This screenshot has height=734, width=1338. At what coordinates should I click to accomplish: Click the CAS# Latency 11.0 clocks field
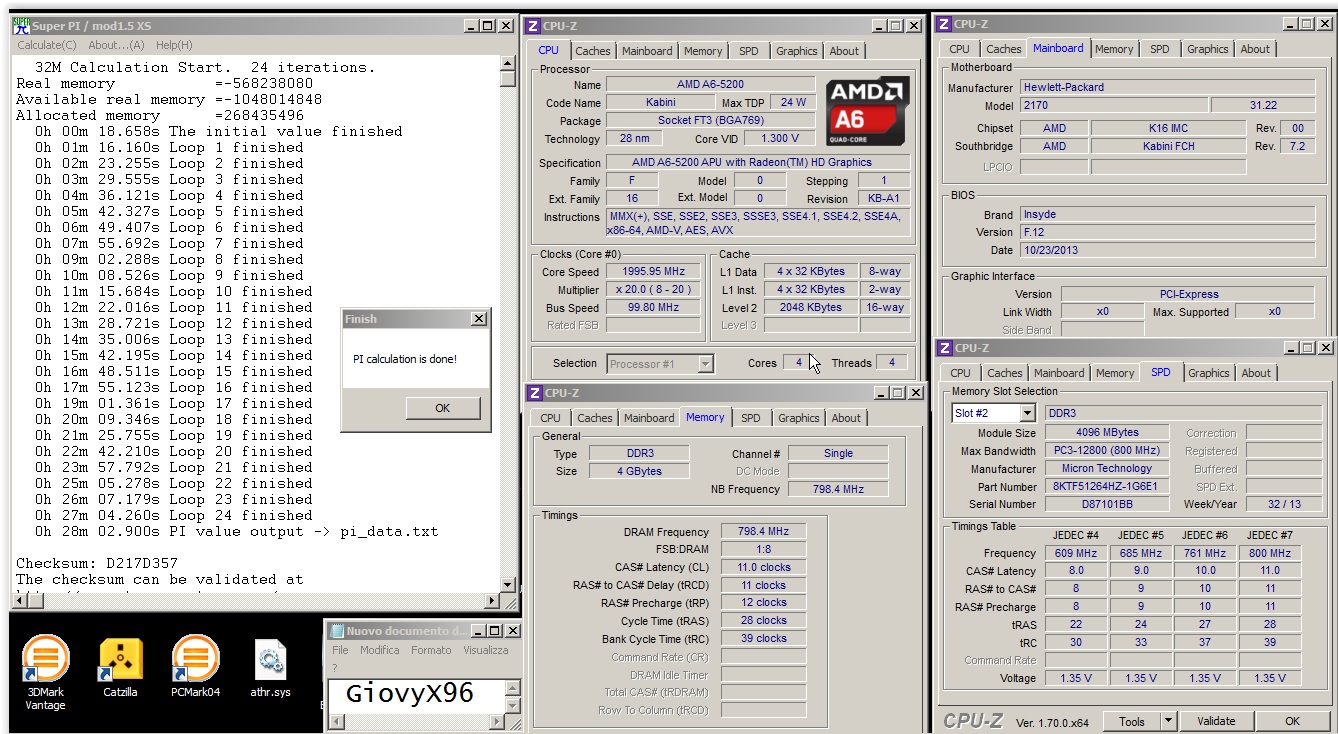click(763, 567)
